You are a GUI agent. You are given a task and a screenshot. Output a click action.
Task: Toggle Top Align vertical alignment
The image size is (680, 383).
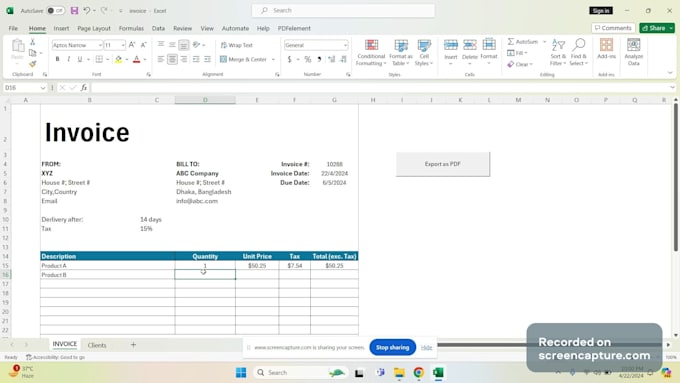161,45
